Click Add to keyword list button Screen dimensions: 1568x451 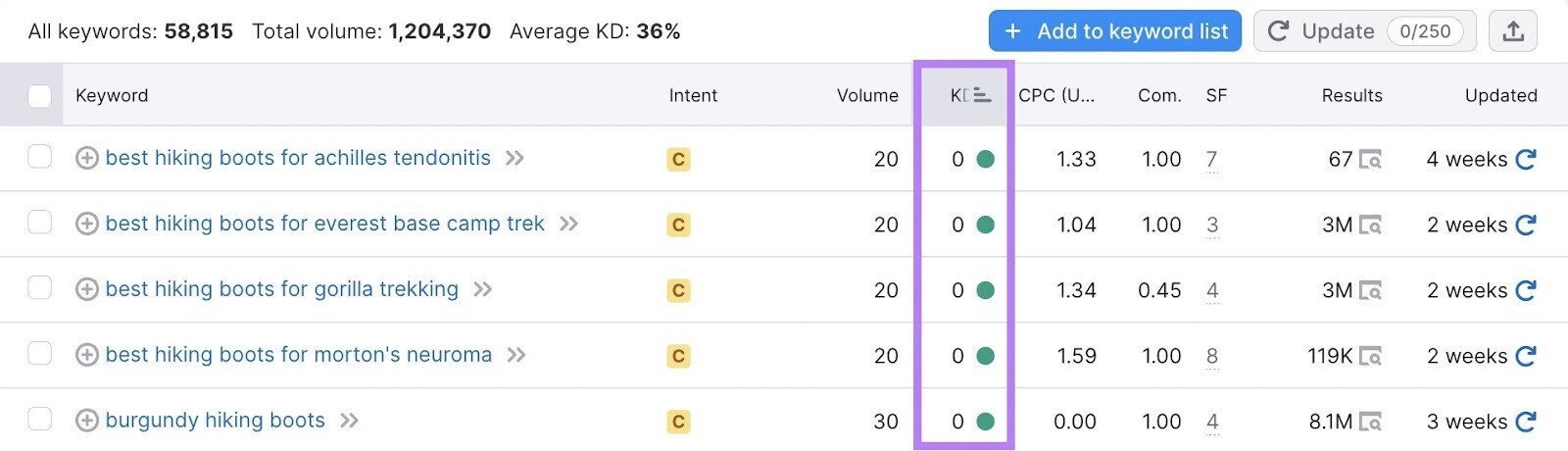(1115, 31)
